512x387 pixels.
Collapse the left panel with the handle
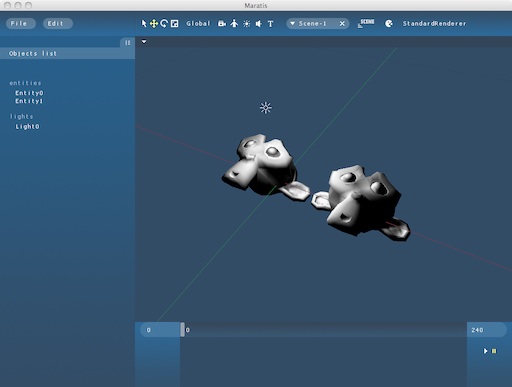click(x=127, y=43)
